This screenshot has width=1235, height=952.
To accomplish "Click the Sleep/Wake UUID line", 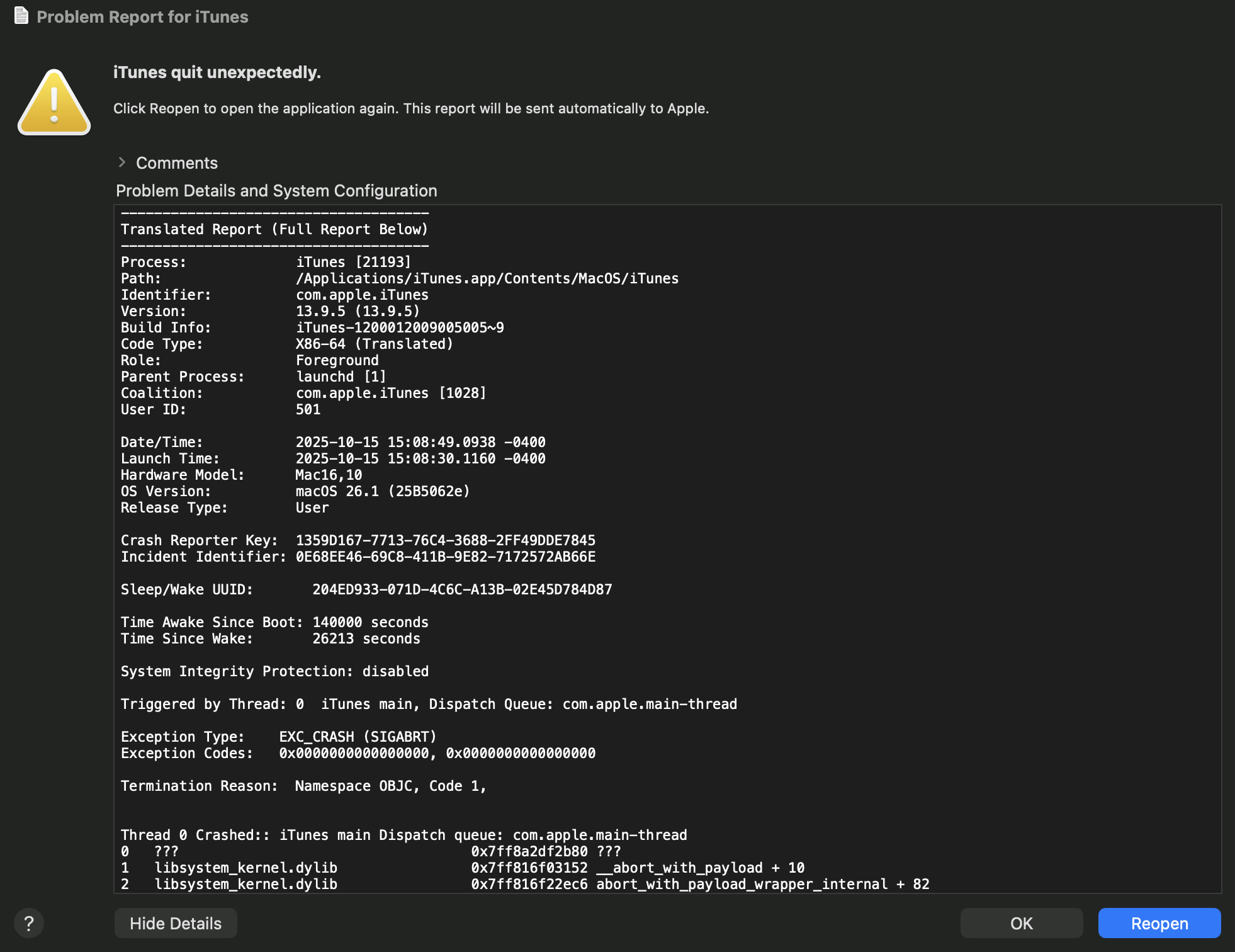I will (366, 589).
